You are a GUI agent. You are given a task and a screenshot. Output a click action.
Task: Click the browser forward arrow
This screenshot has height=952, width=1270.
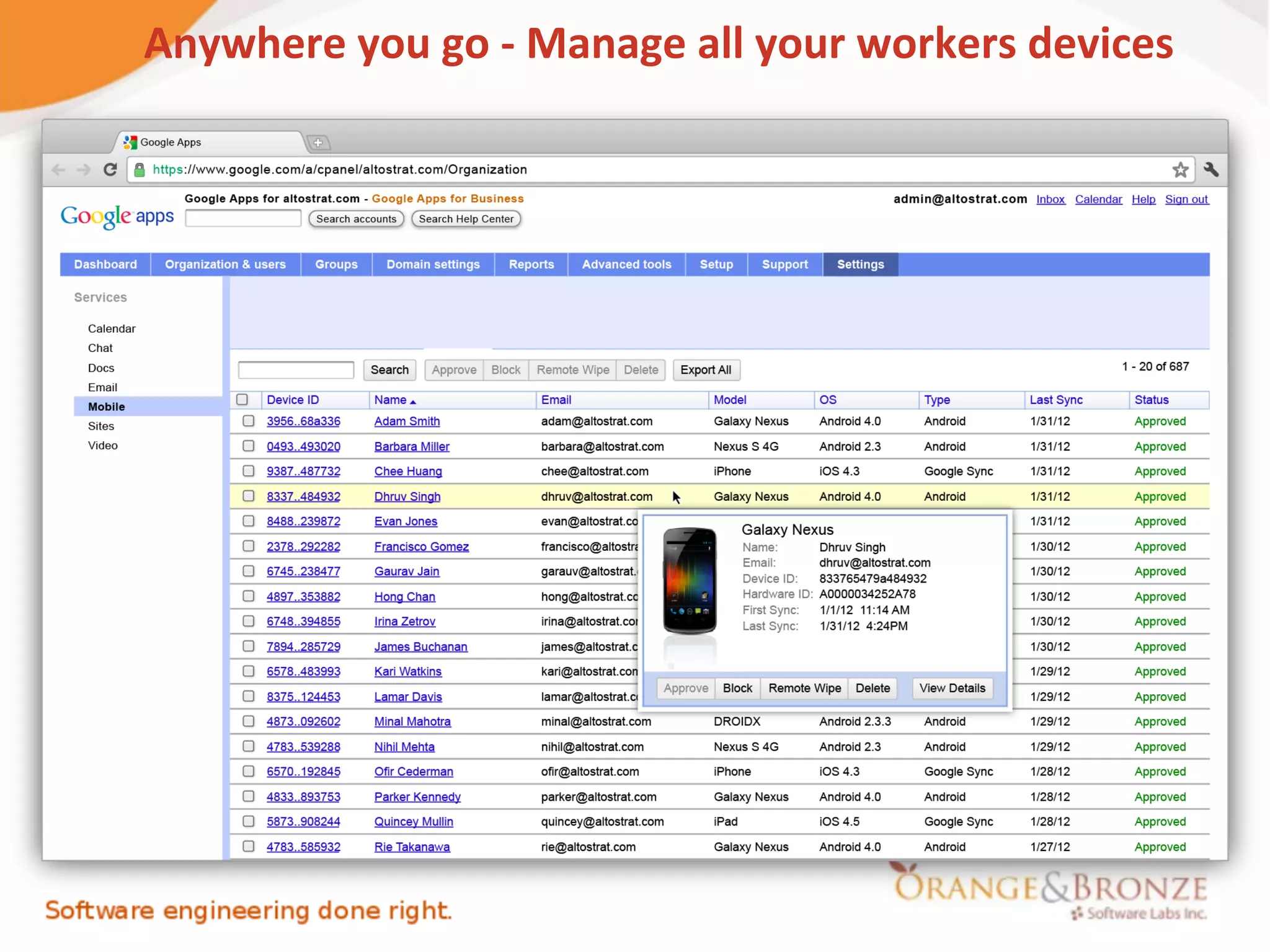pos(84,170)
